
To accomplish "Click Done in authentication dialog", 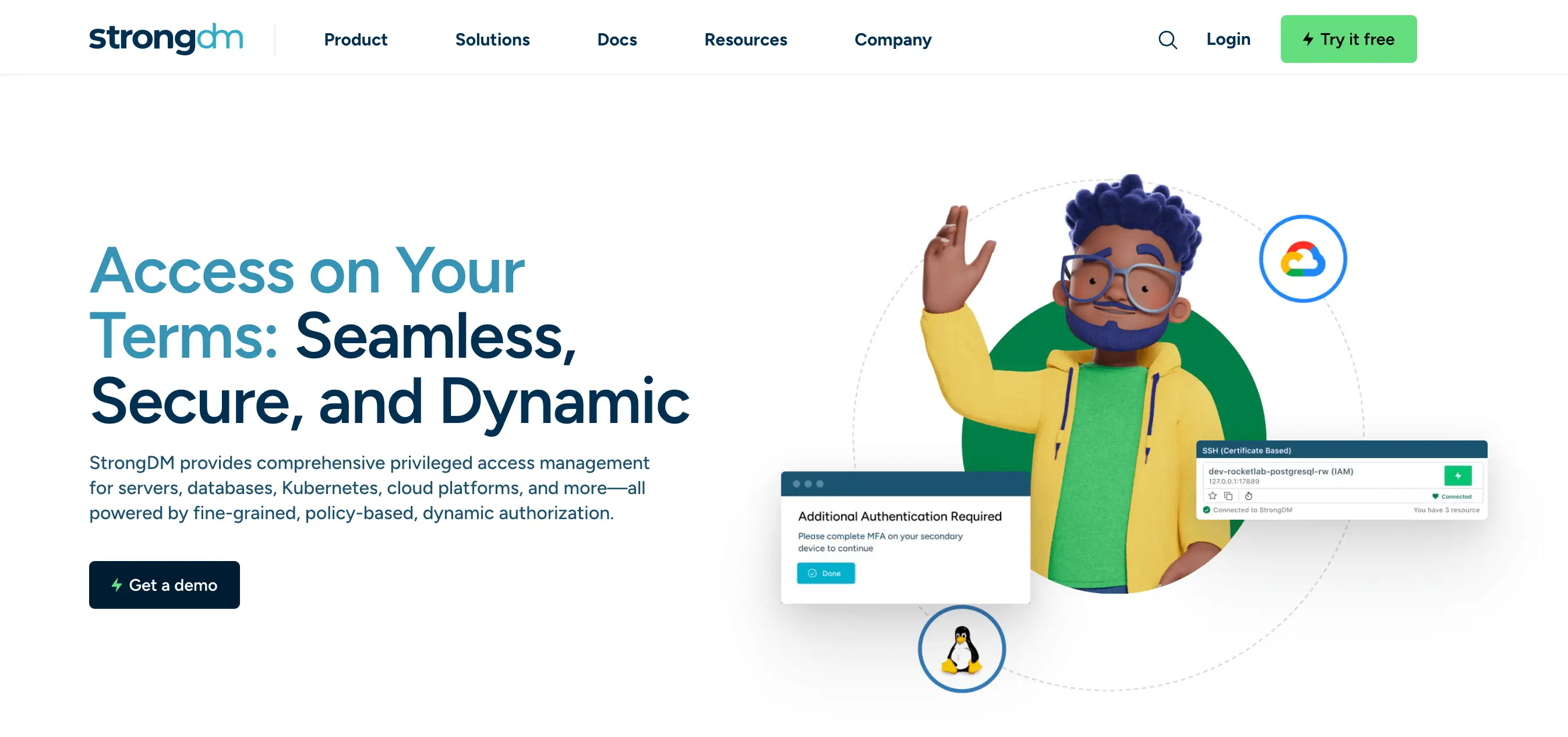I will pyautogui.click(x=825, y=573).
